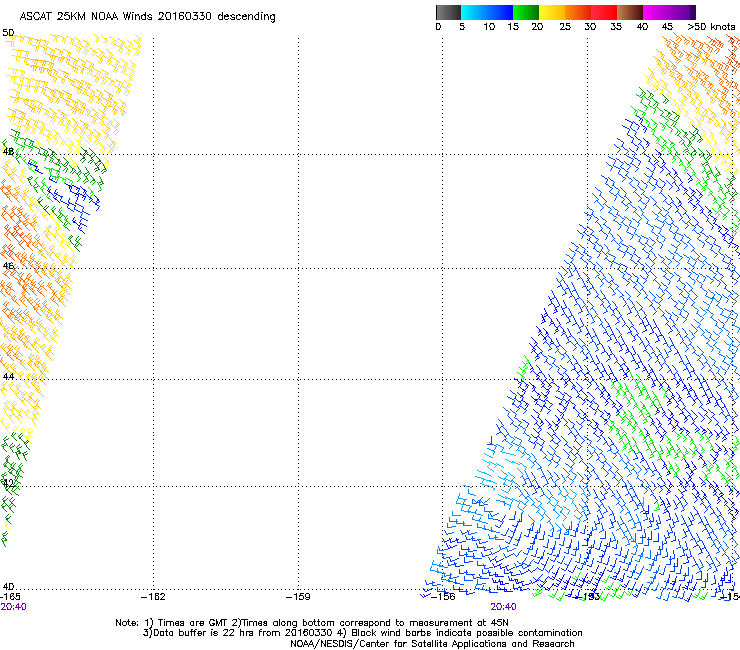The height and width of the screenshot is (650, 740).
Task: Click the 46 latitude axis label
Action: (8, 266)
